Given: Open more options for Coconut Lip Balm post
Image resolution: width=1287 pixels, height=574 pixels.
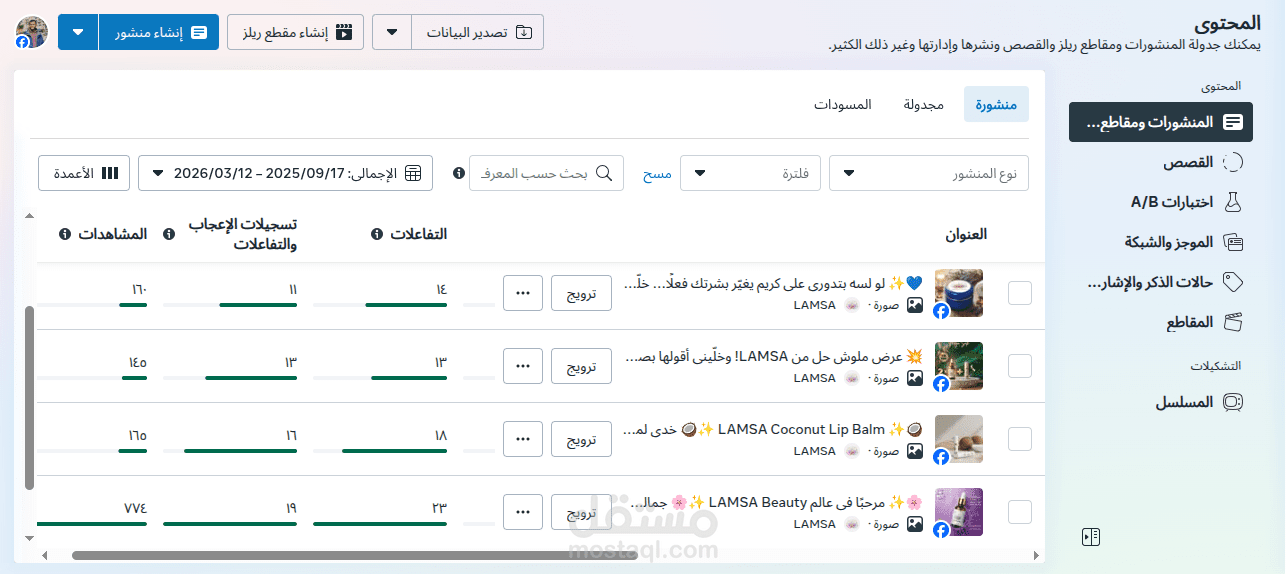Looking at the screenshot, I should 523,439.
